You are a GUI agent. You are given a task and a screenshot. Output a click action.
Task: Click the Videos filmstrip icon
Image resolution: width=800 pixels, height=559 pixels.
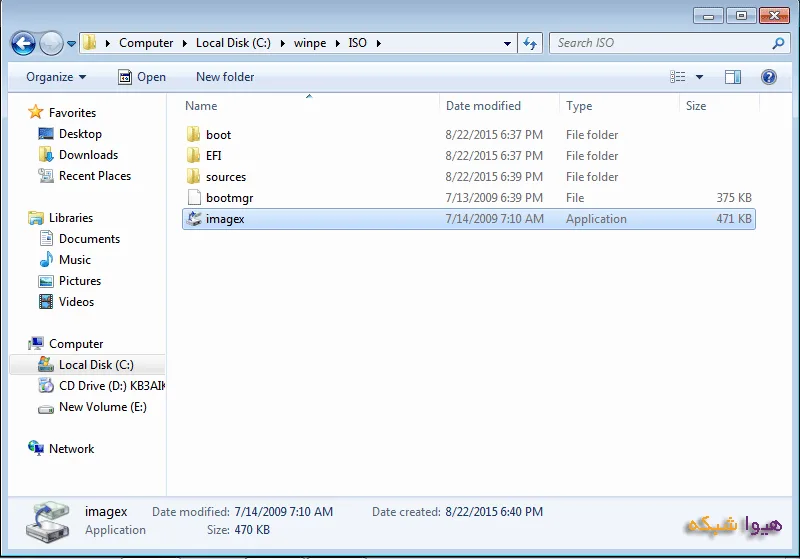pos(46,301)
